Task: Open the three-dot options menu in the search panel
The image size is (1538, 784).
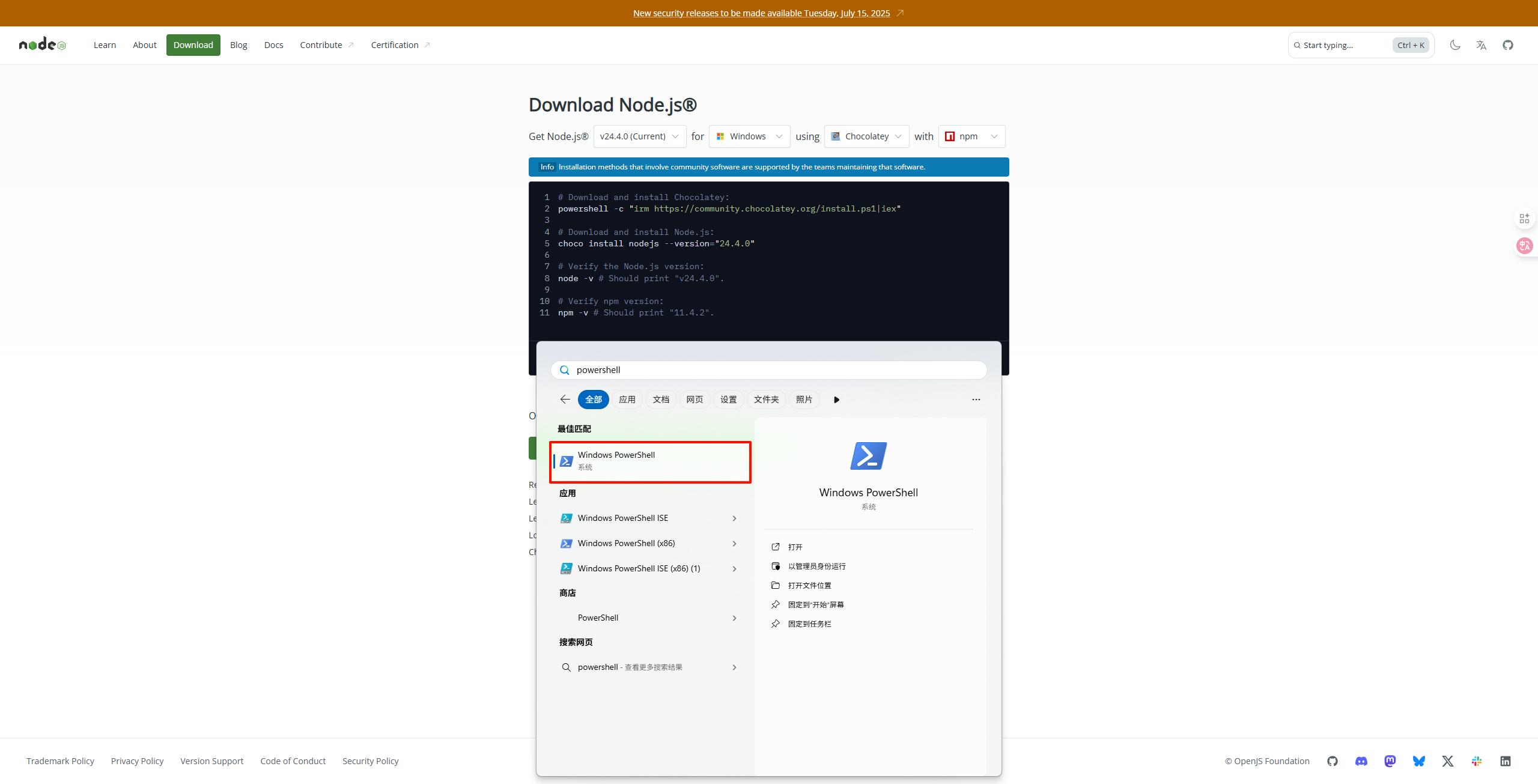Action: point(976,400)
